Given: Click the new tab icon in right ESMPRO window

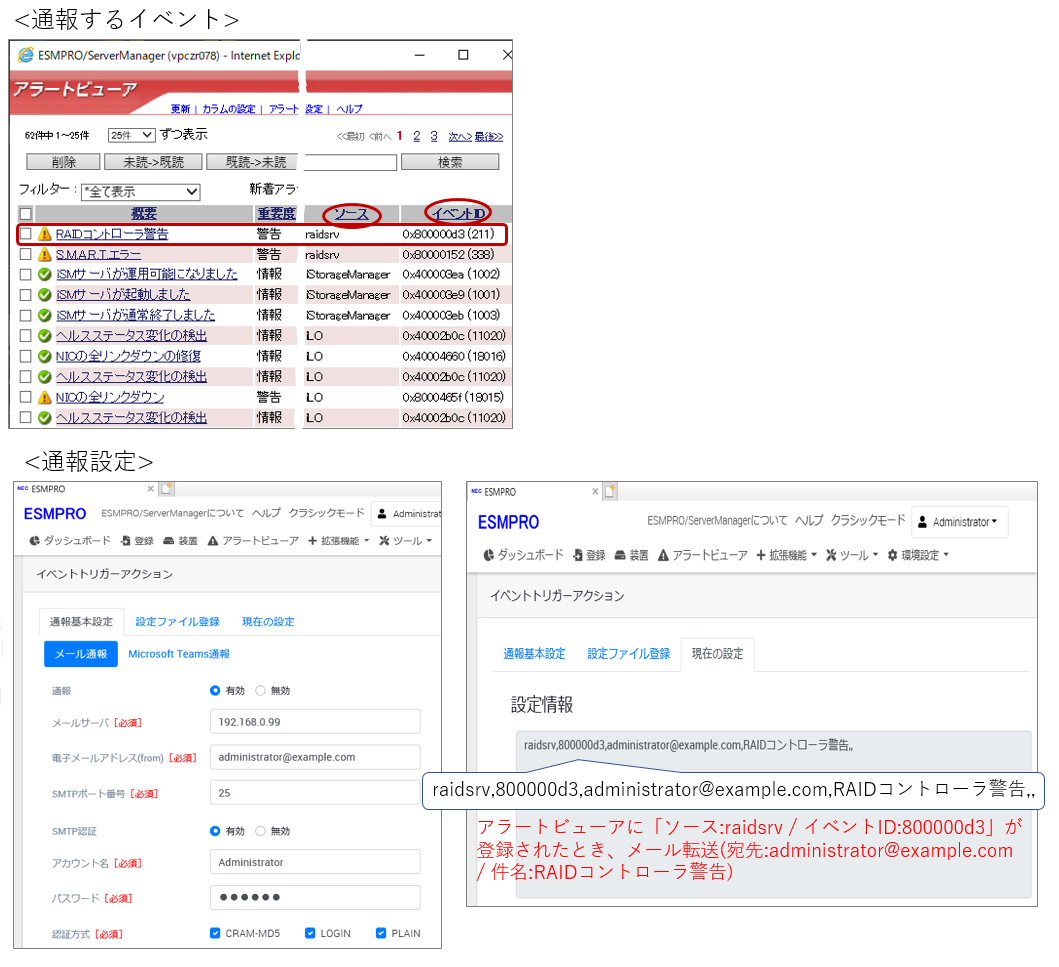Looking at the screenshot, I should (x=609, y=492).
